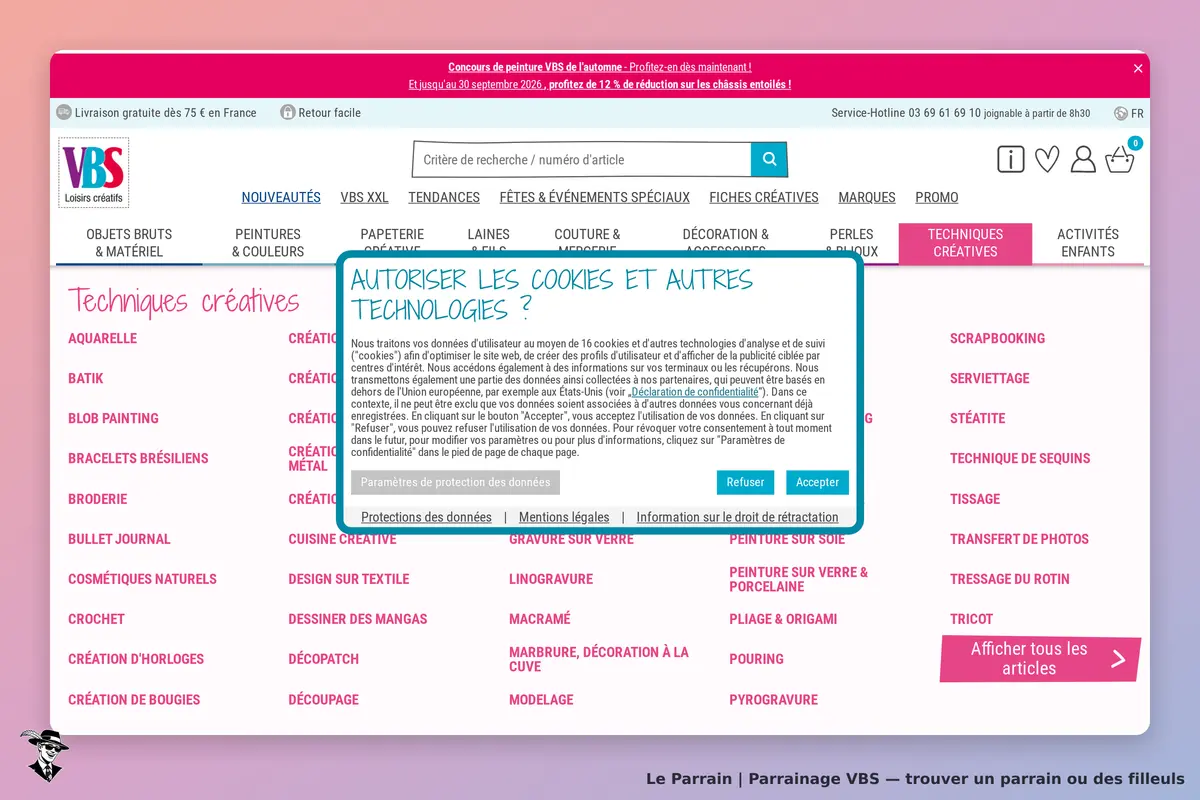Open the DÉCOPATCH category
Screen dimensions: 1200x800
click(x=324, y=659)
